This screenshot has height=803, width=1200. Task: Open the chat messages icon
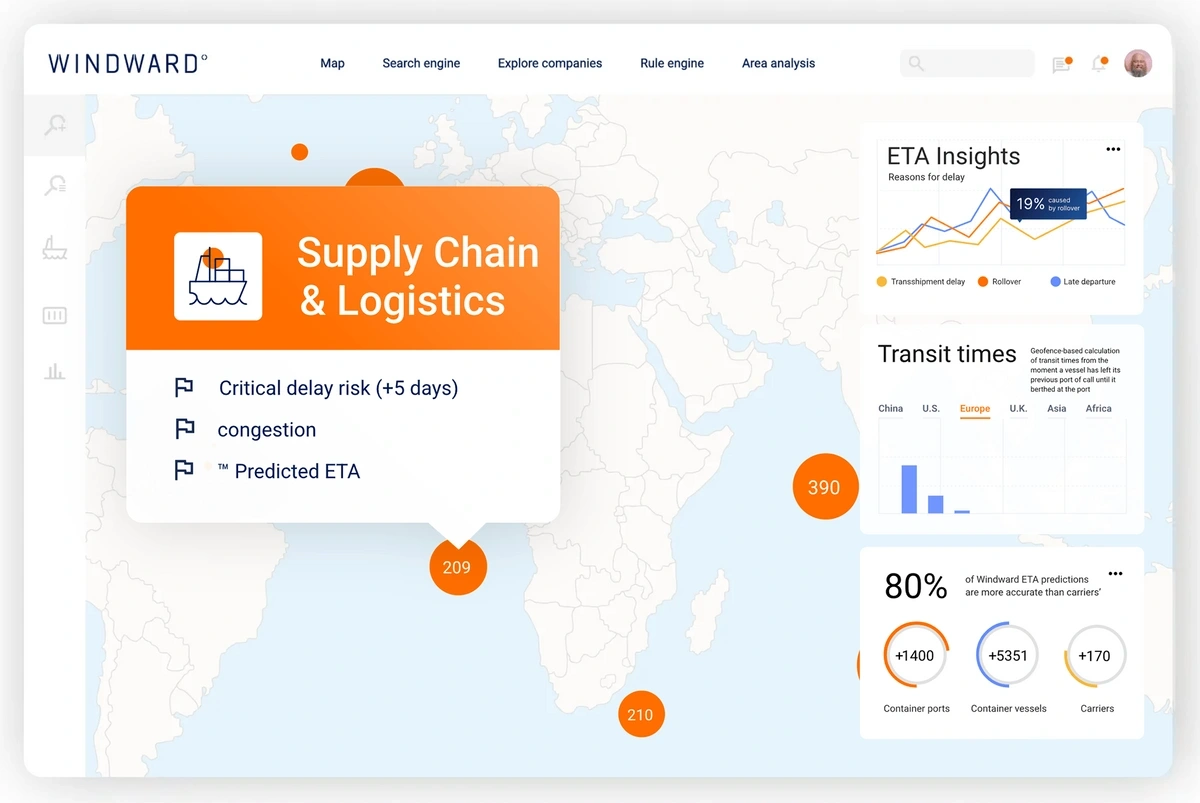[1062, 64]
